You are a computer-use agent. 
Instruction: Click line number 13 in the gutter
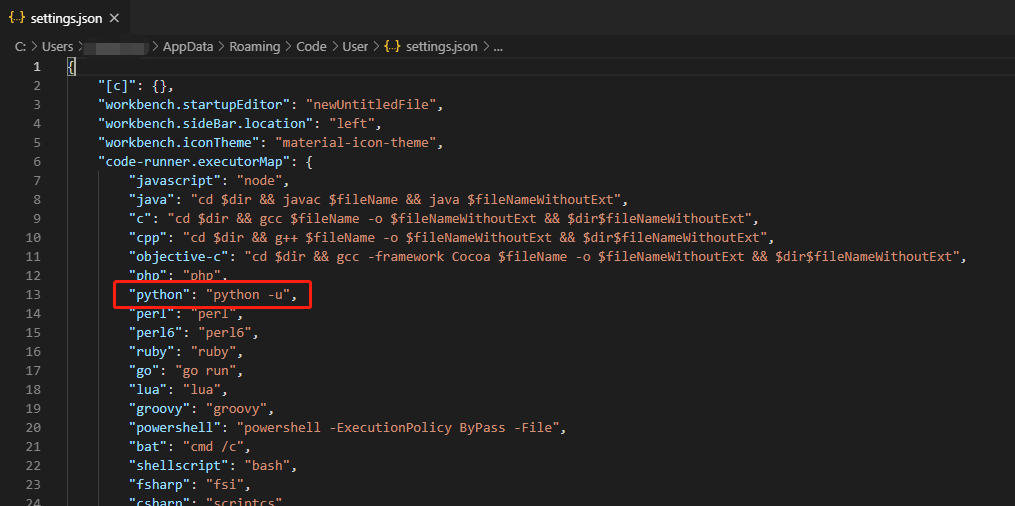coord(34,294)
